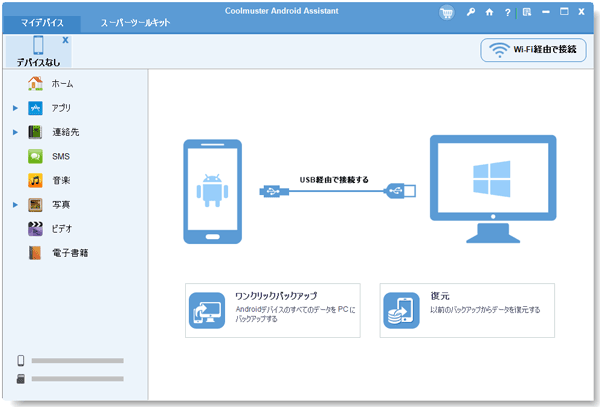
Task: Go to the home icon in title bar
Action: click(x=489, y=12)
